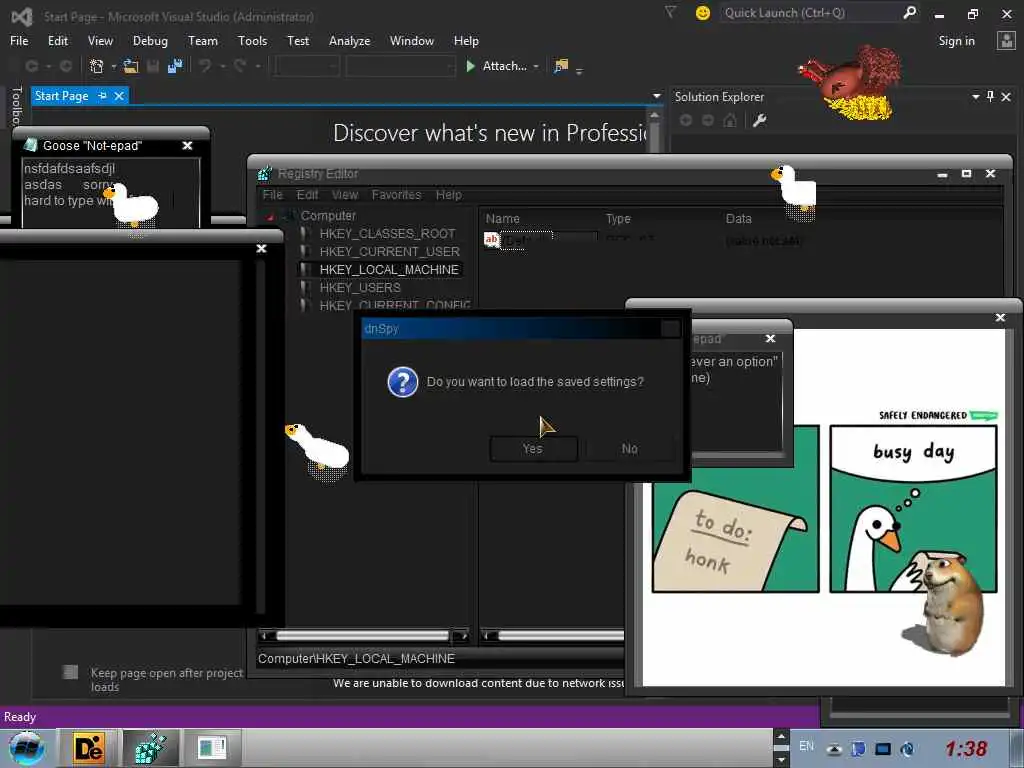1024x768 pixels.
Task: Click the yellow smiley feedback icon
Action: [x=703, y=13]
